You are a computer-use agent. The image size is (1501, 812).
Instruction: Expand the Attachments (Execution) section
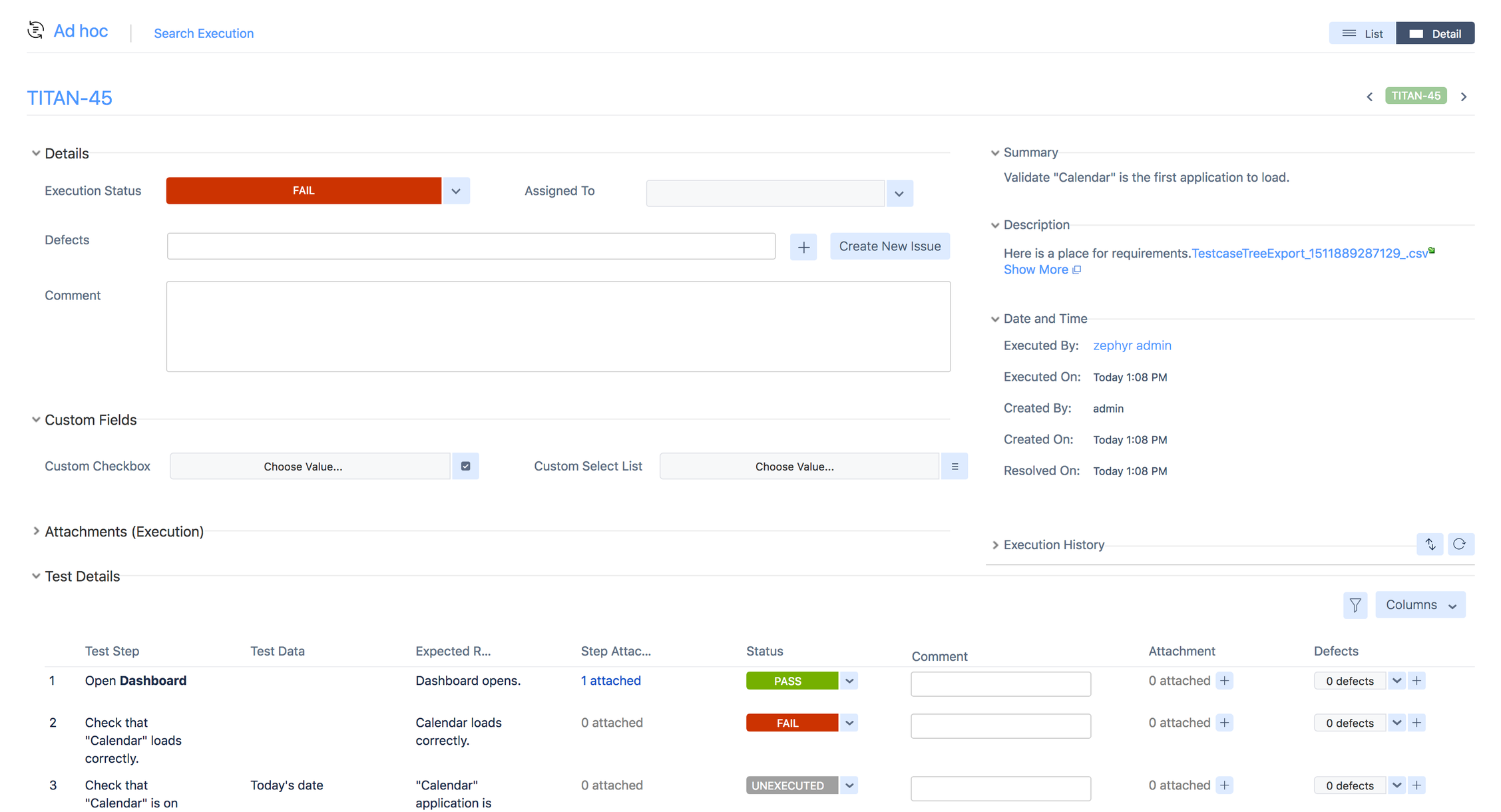pyautogui.click(x=36, y=531)
